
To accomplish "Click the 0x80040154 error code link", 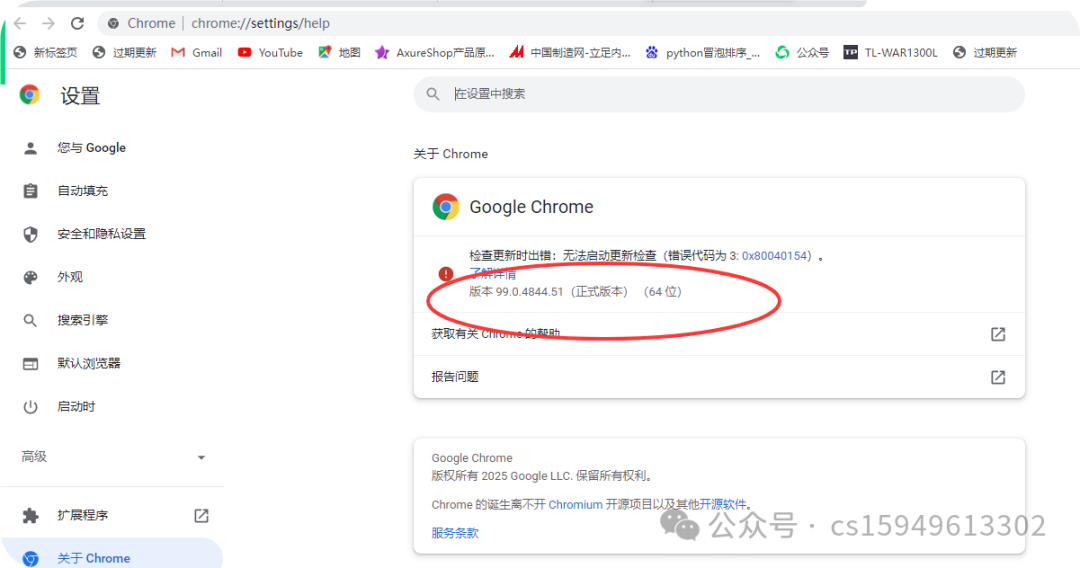I will coord(774,255).
